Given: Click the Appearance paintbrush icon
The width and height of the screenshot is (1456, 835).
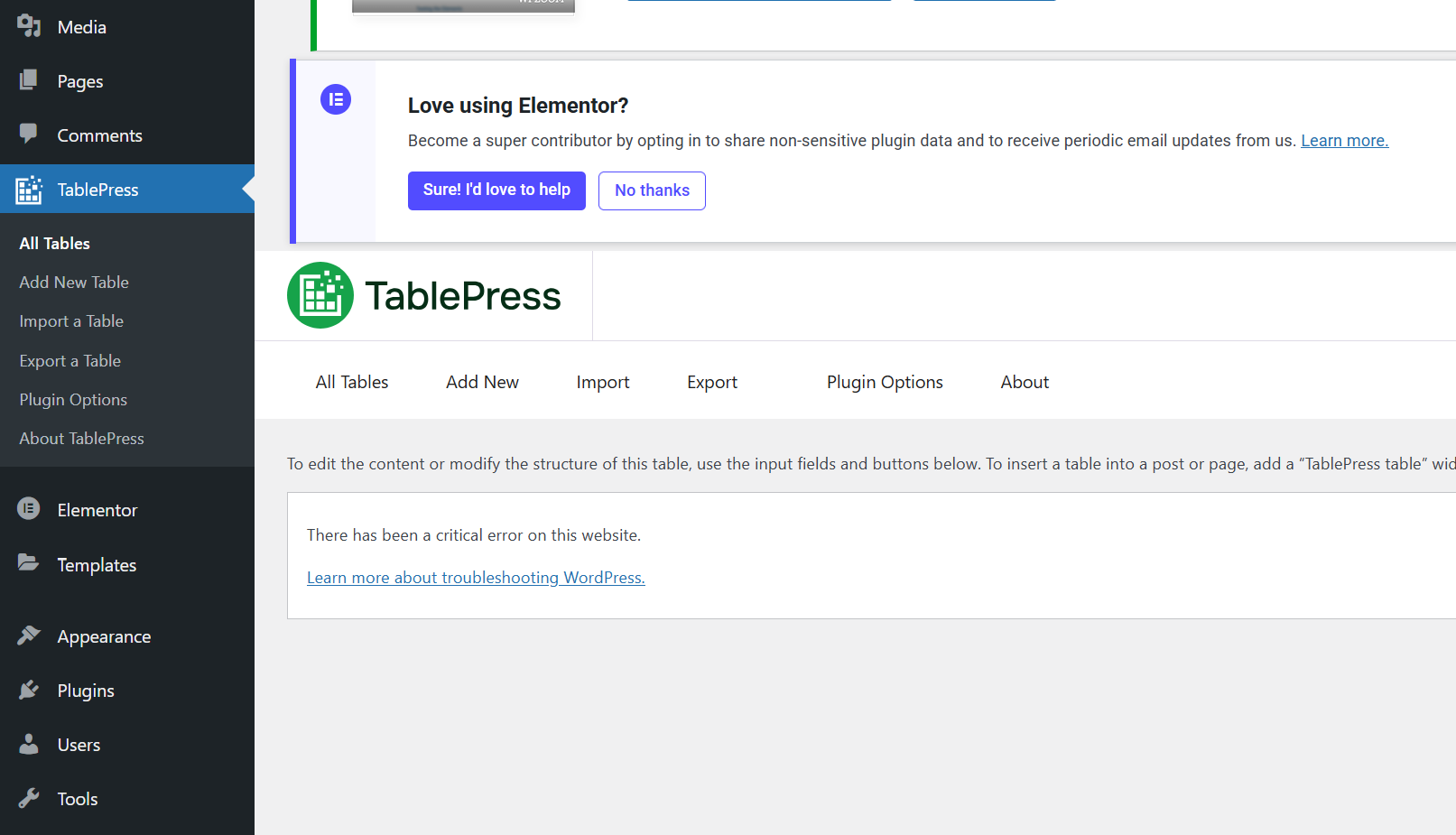Looking at the screenshot, I should pos(29,636).
